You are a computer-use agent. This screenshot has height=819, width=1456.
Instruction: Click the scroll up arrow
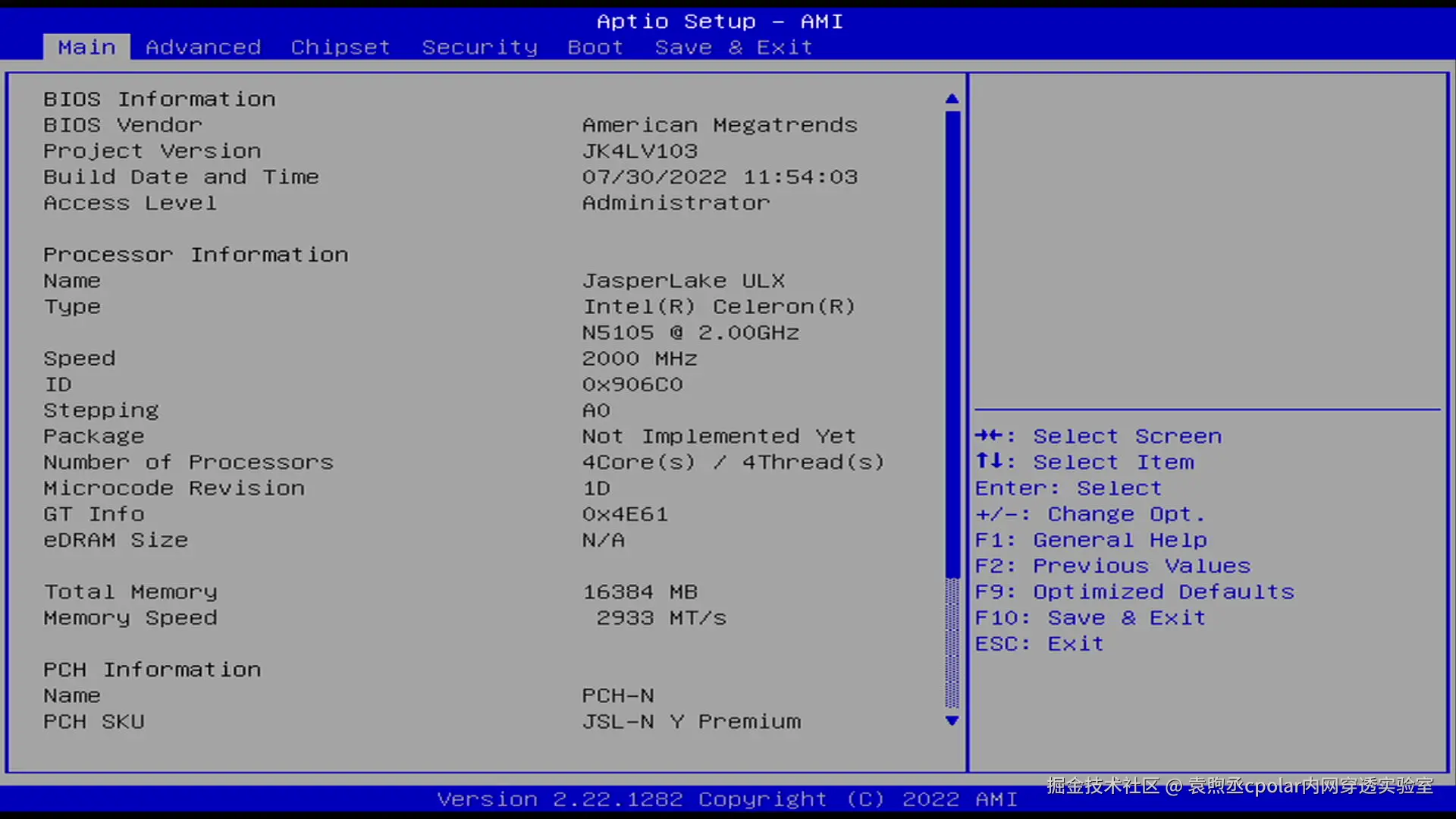[952, 99]
